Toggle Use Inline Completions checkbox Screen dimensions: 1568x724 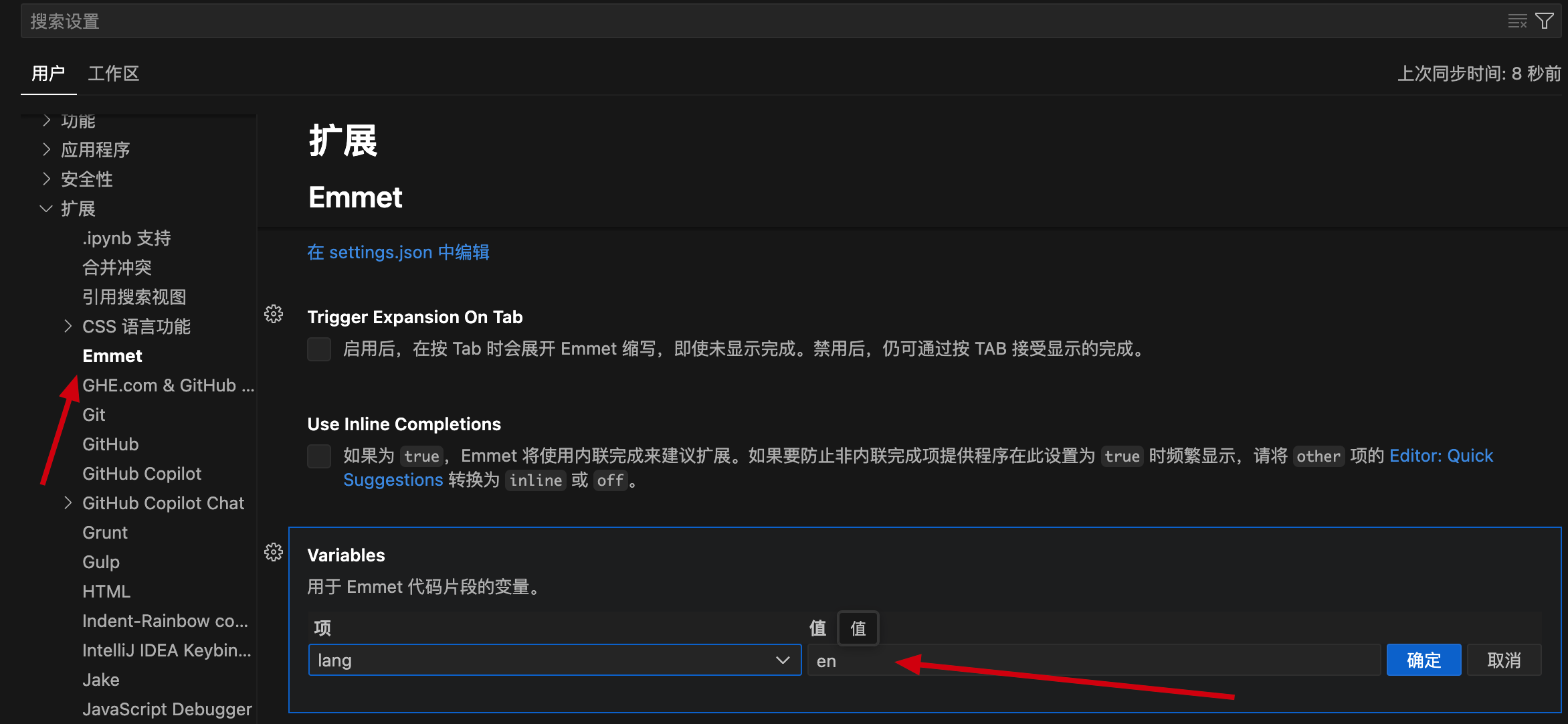point(319,456)
